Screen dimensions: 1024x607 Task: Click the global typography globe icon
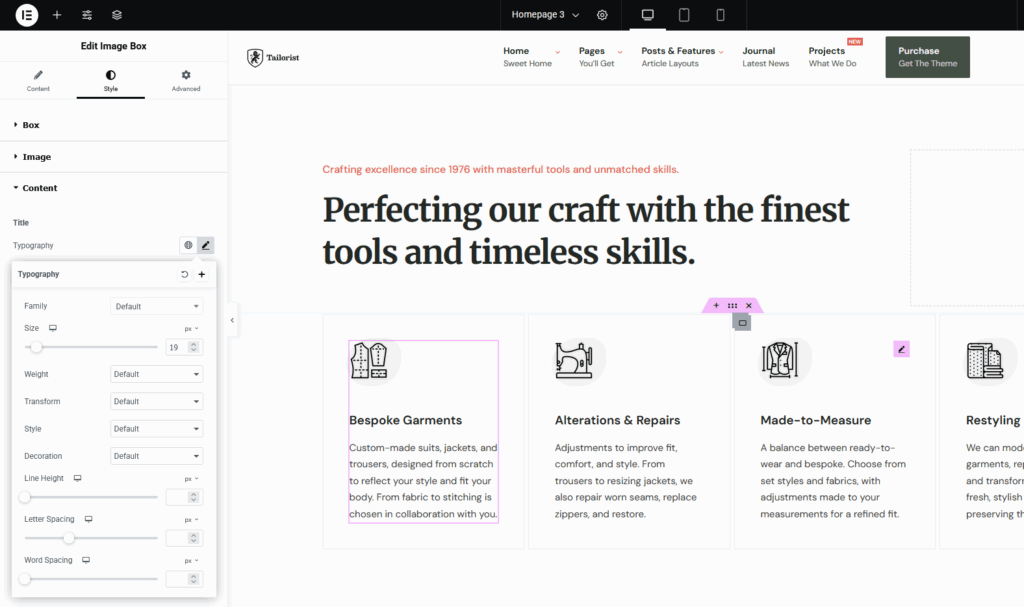pyautogui.click(x=188, y=245)
